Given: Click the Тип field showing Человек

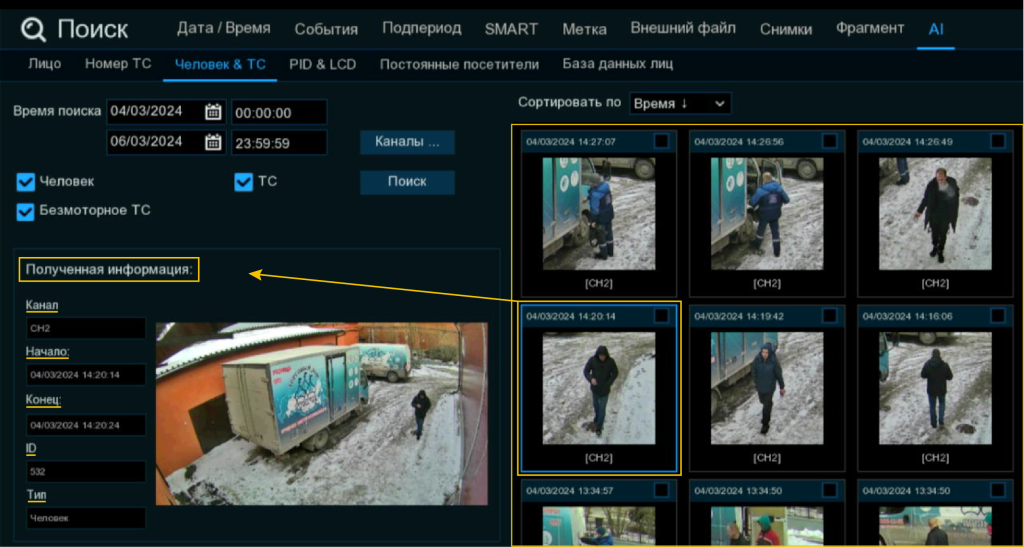Looking at the screenshot, I should [86, 518].
